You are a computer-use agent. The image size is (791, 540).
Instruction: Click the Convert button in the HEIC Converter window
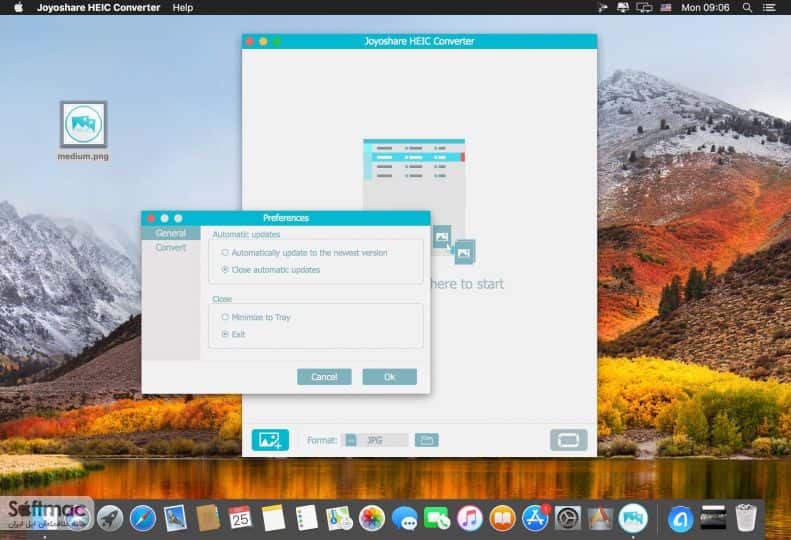click(x=569, y=440)
